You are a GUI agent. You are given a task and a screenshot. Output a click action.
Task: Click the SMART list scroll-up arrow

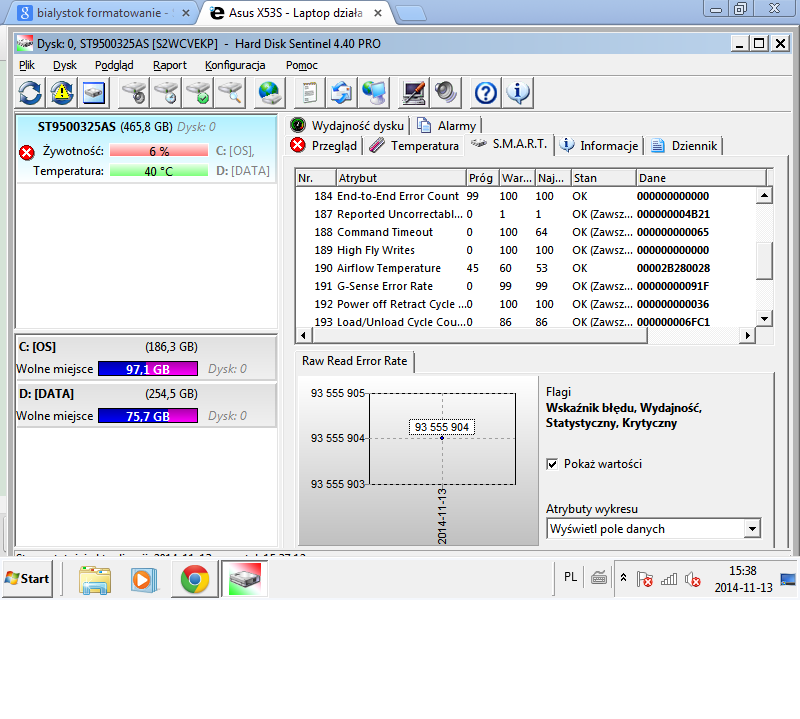764,195
